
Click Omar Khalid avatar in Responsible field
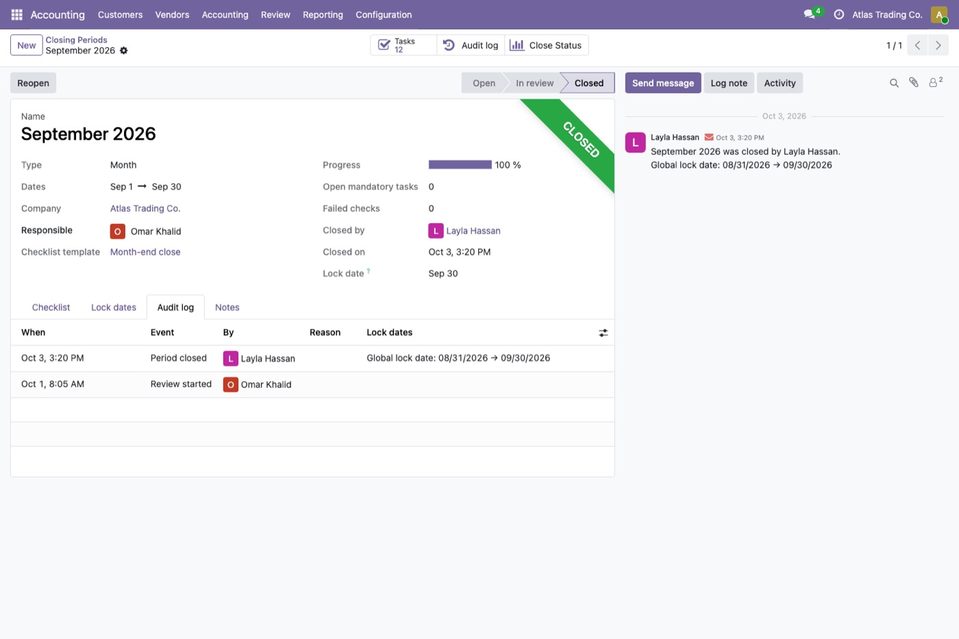tap(117, 231)
